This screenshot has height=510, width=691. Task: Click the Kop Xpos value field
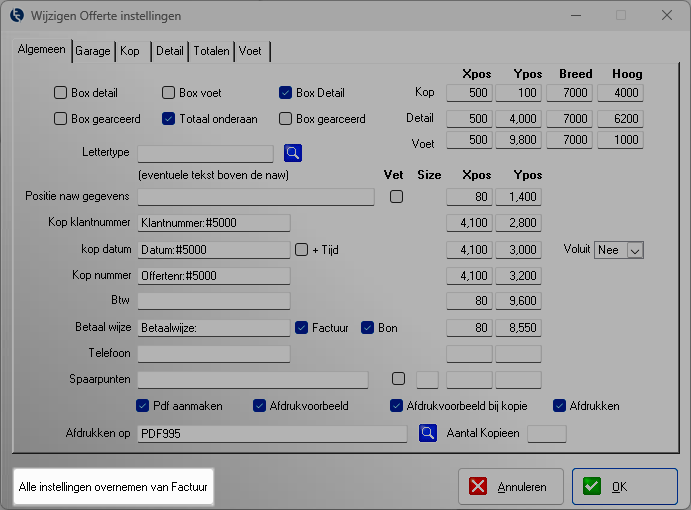click(x=469, y=93)
